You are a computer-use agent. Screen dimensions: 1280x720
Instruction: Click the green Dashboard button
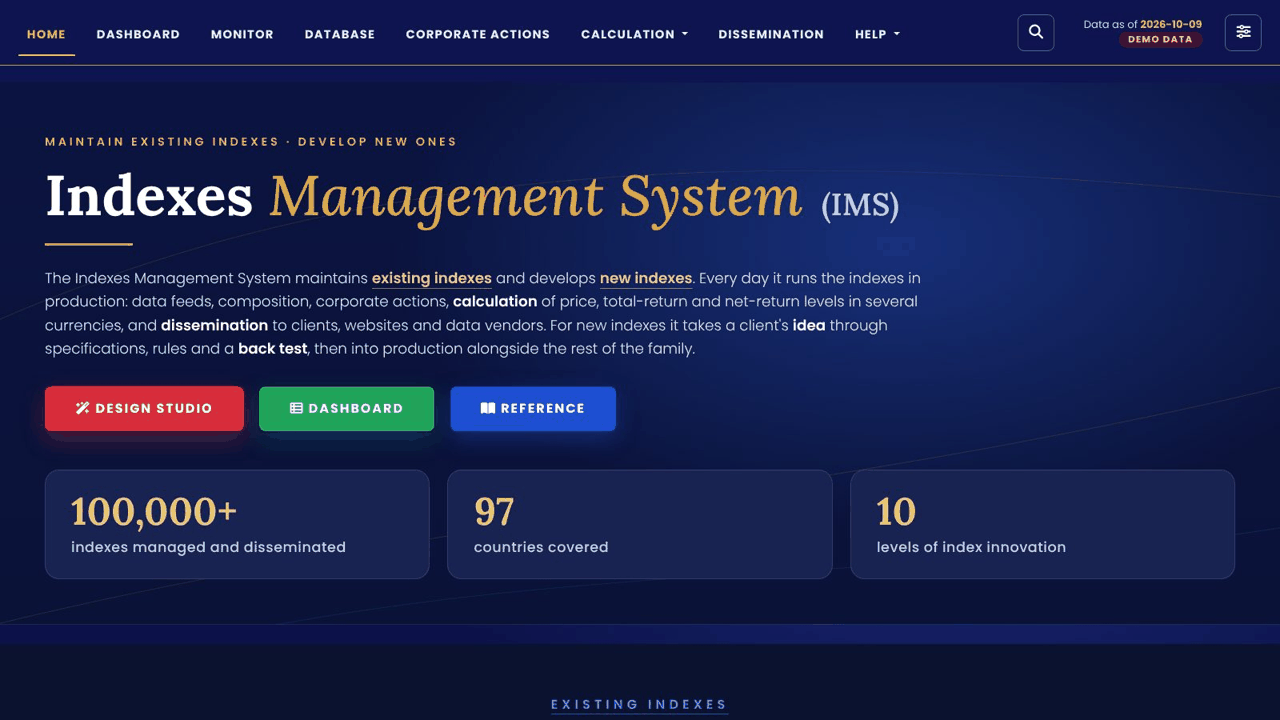(346, 408)
